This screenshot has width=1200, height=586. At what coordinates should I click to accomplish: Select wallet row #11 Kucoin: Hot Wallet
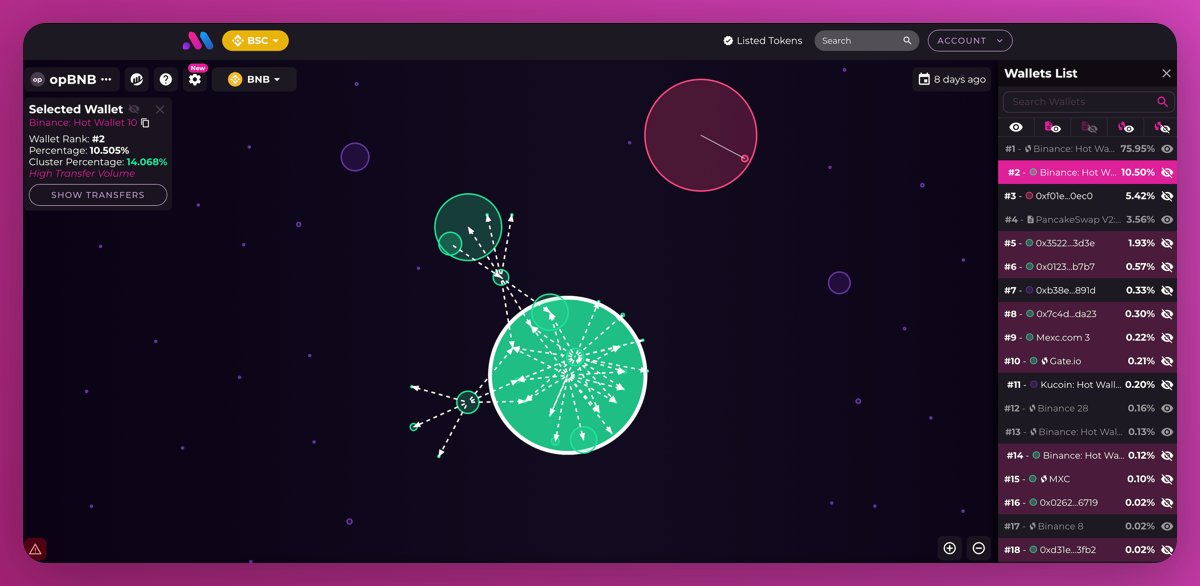pos(1088,384)
